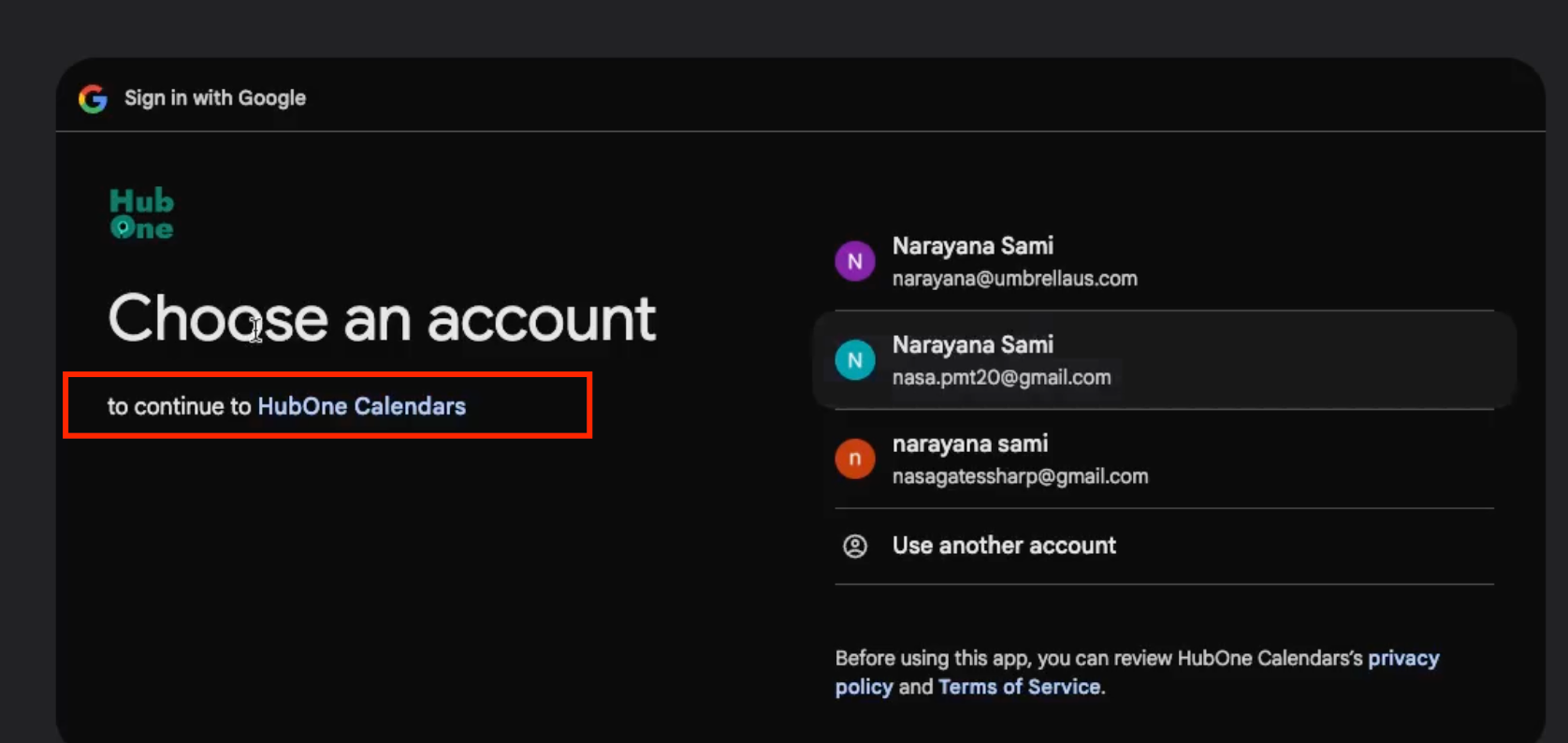The image size is (1568, 743).
Task: Click purple avatar for narayana@umbrellaus.com
Action: [x=855, y=261]
